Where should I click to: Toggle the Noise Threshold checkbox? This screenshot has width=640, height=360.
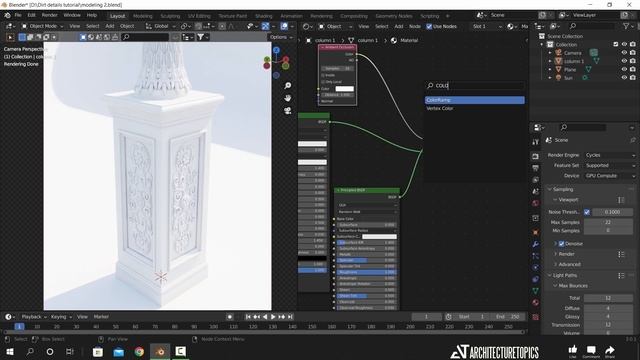click(587, 212)
